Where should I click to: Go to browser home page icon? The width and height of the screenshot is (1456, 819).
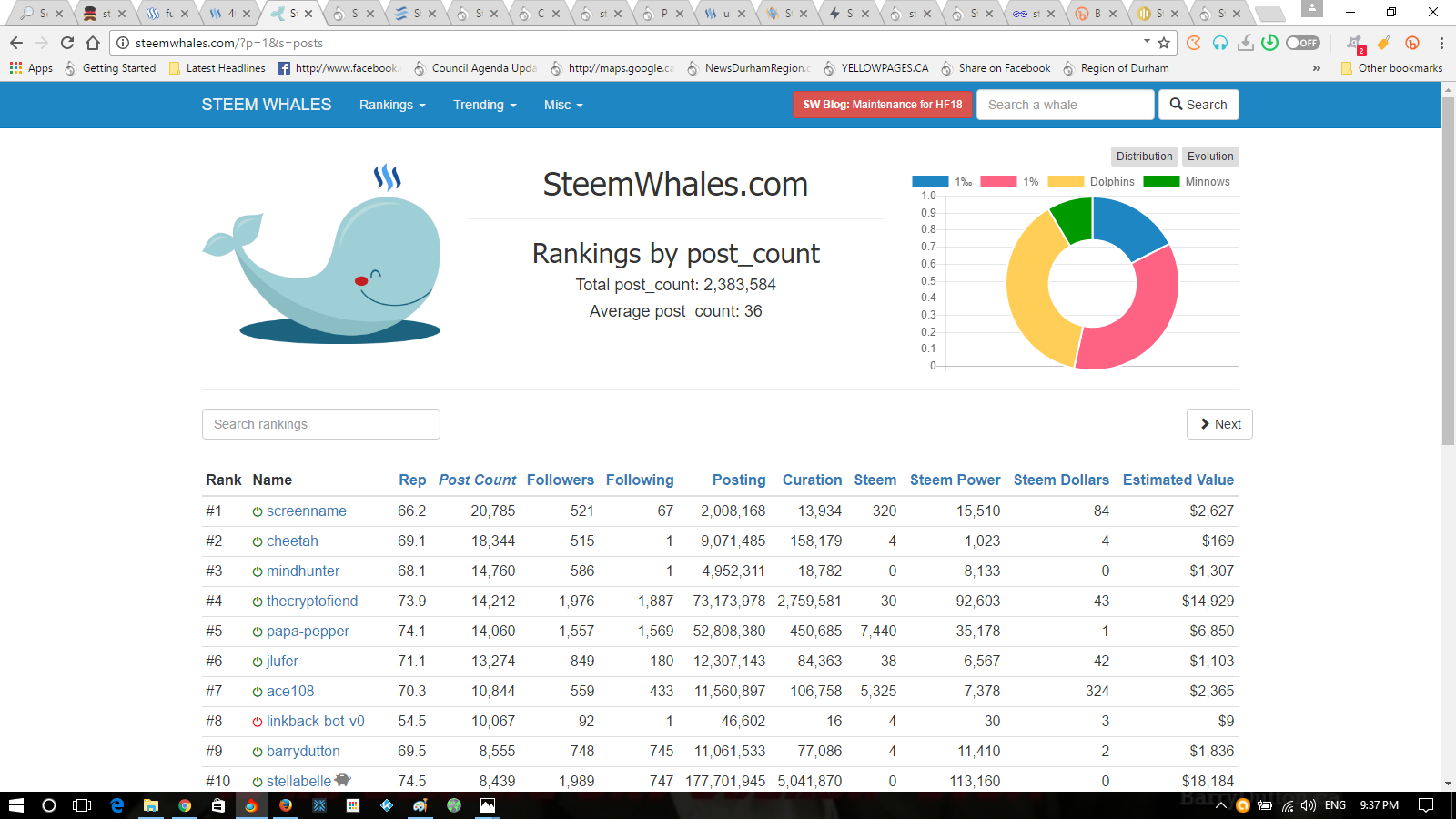pyautogui.click(x=93, y=43)
